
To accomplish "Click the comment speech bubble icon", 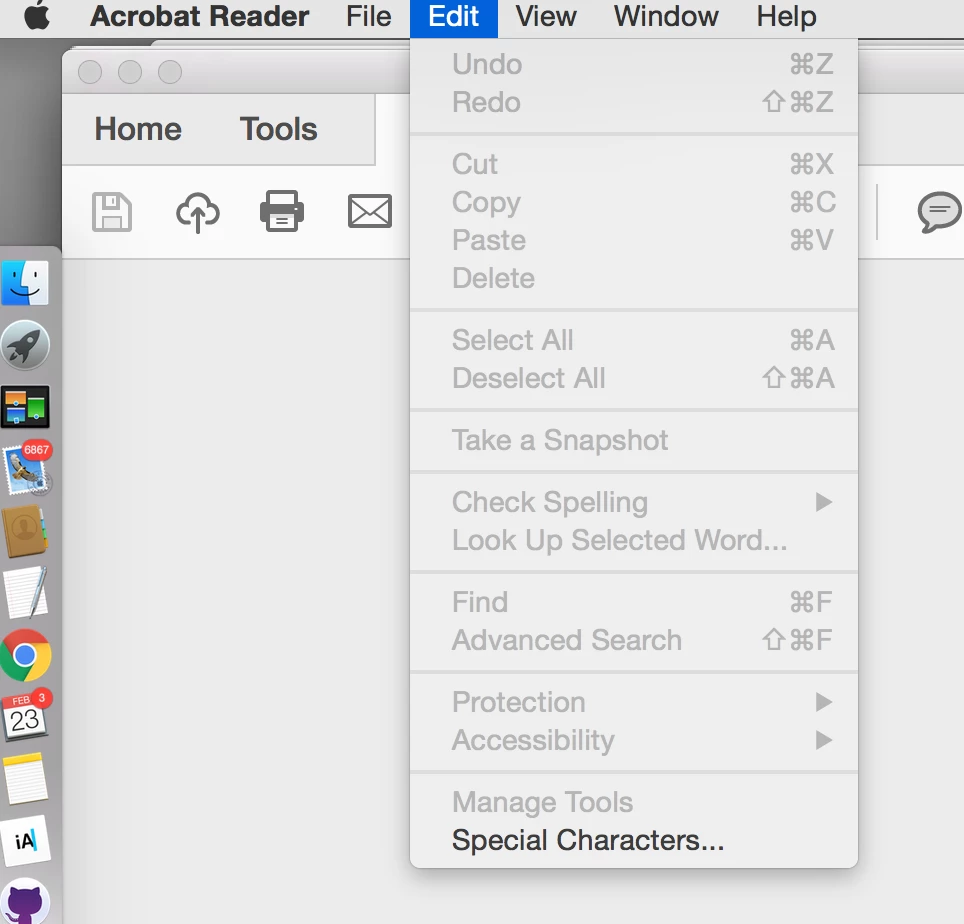I will pyautogui.click(x=939, y=212).
